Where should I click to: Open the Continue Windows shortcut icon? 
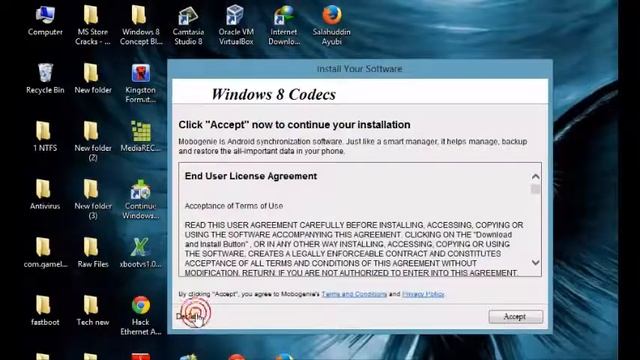(140, 200)
